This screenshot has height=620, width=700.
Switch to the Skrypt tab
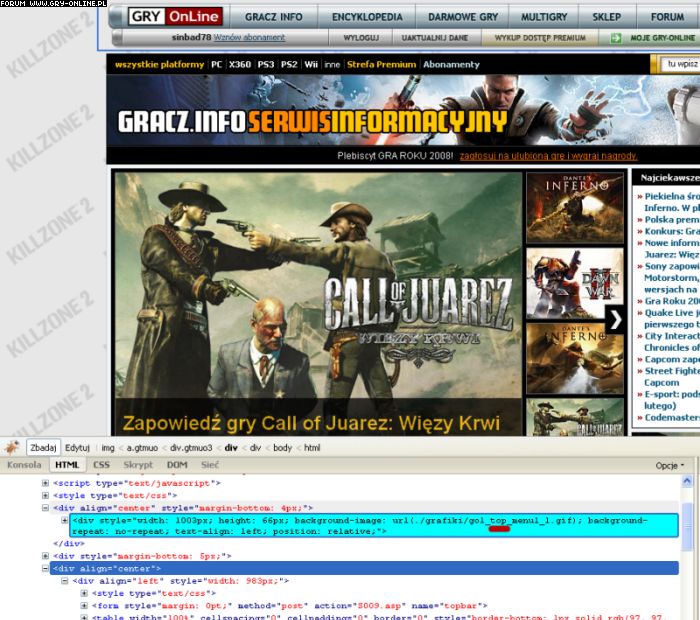(x=138, y=465)
